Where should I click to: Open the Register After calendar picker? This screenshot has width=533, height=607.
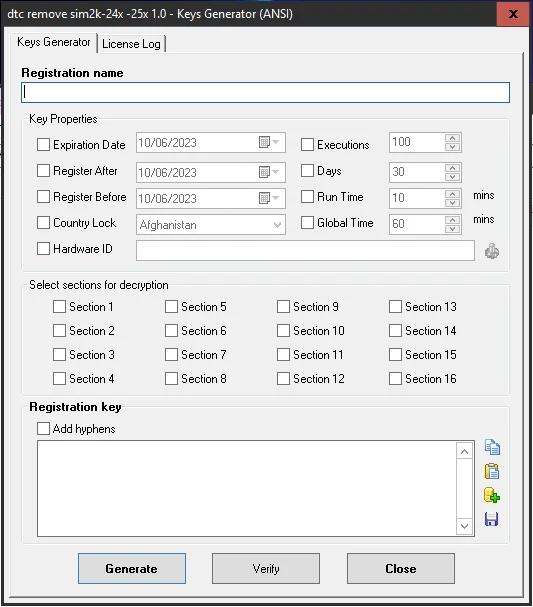(x=269, y=172)
